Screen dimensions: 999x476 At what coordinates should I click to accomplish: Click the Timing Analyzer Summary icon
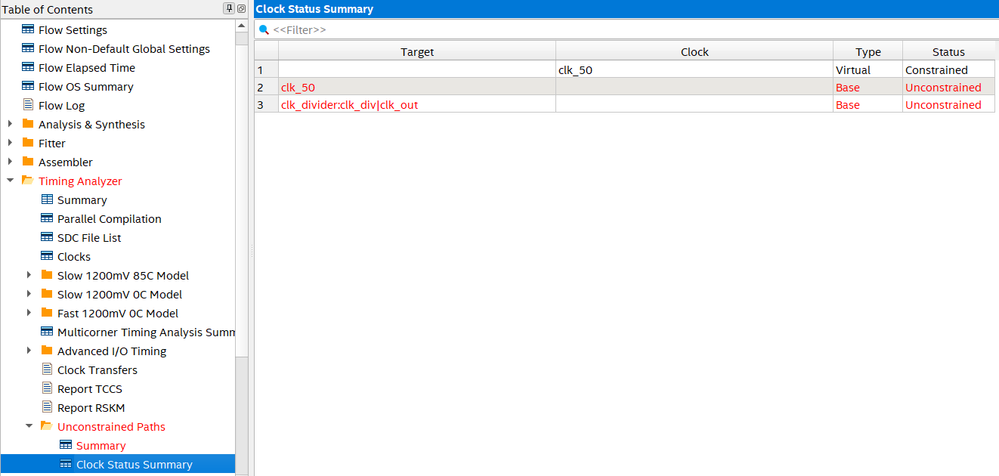pyautogui.click(x=47, y=200)
